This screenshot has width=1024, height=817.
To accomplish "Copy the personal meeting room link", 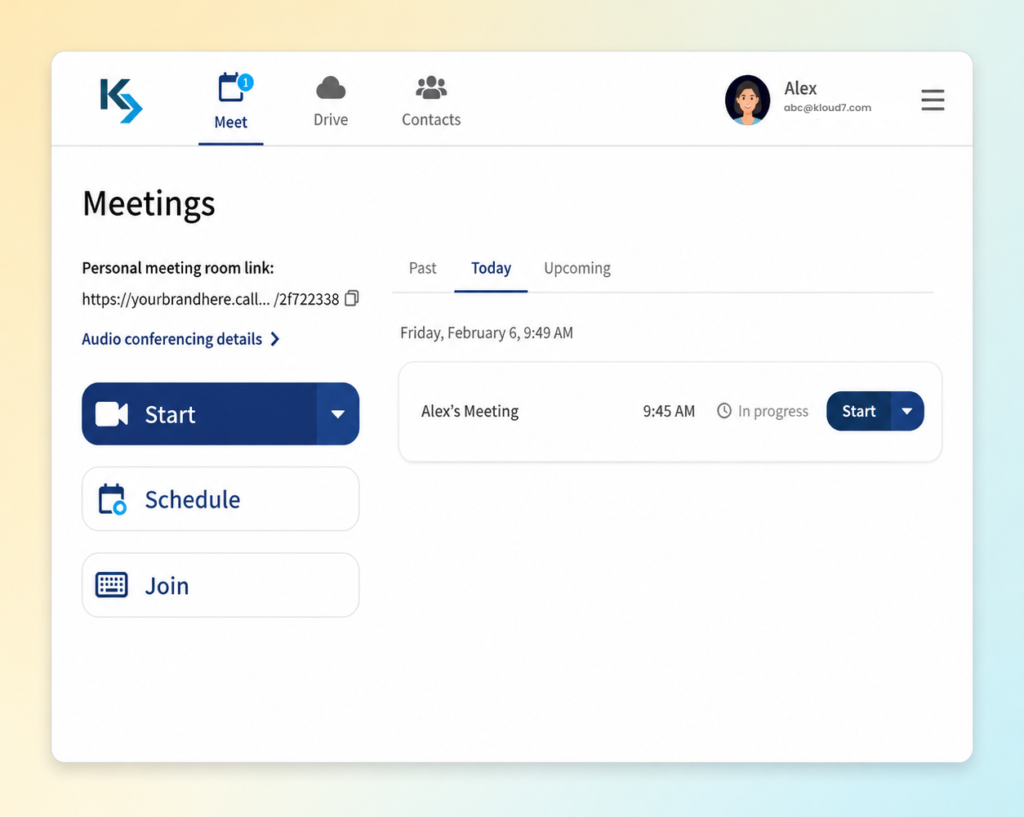I will (352, 298).
